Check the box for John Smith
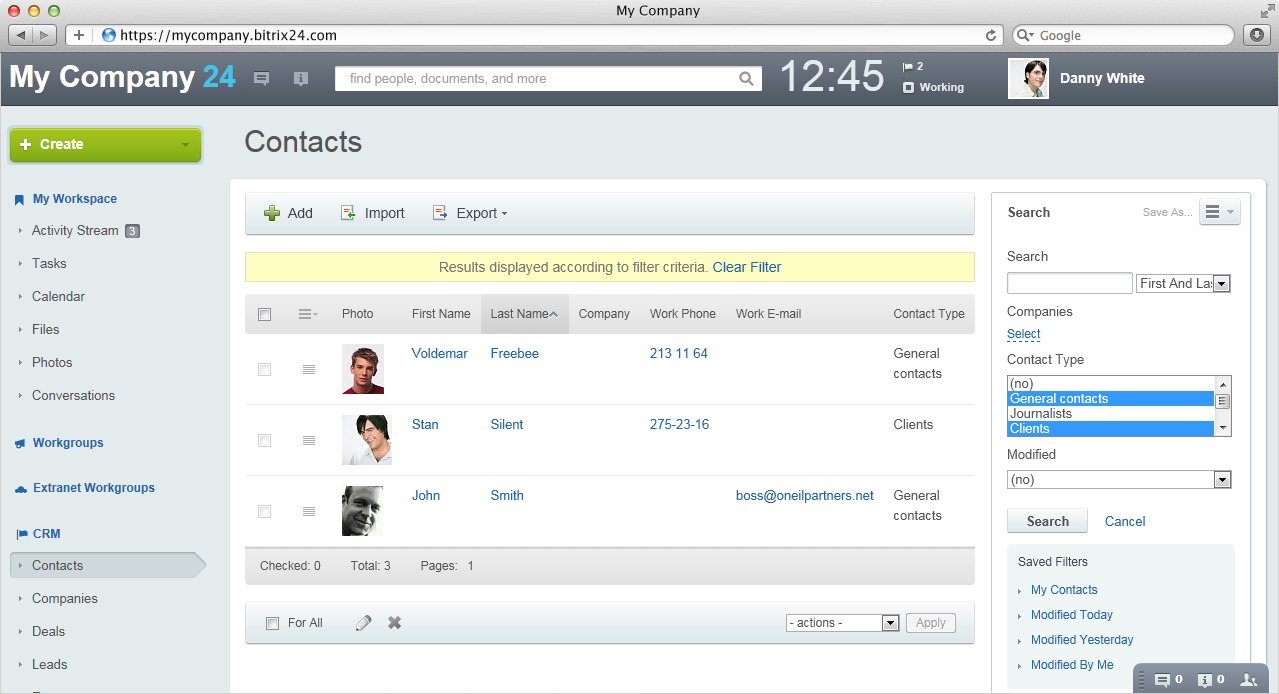 pyautogui.click(x=265, y=511)
